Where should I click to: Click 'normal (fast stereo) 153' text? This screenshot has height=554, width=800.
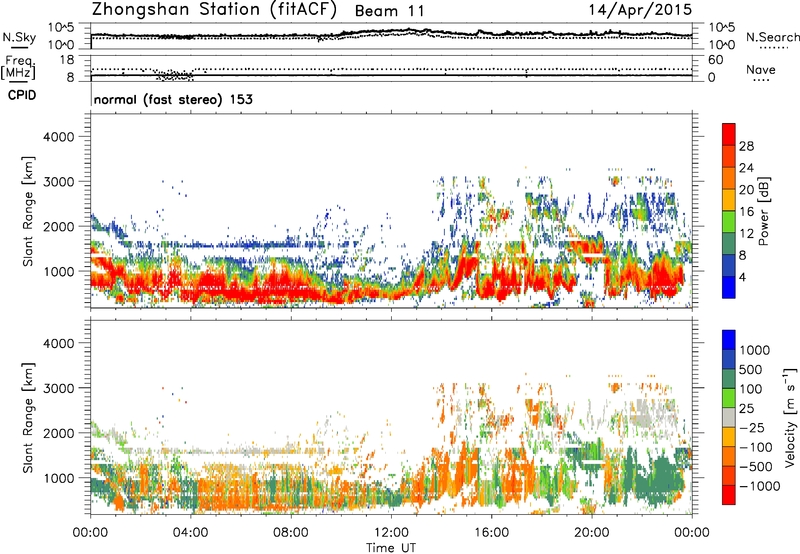click(x=173, y=99)
